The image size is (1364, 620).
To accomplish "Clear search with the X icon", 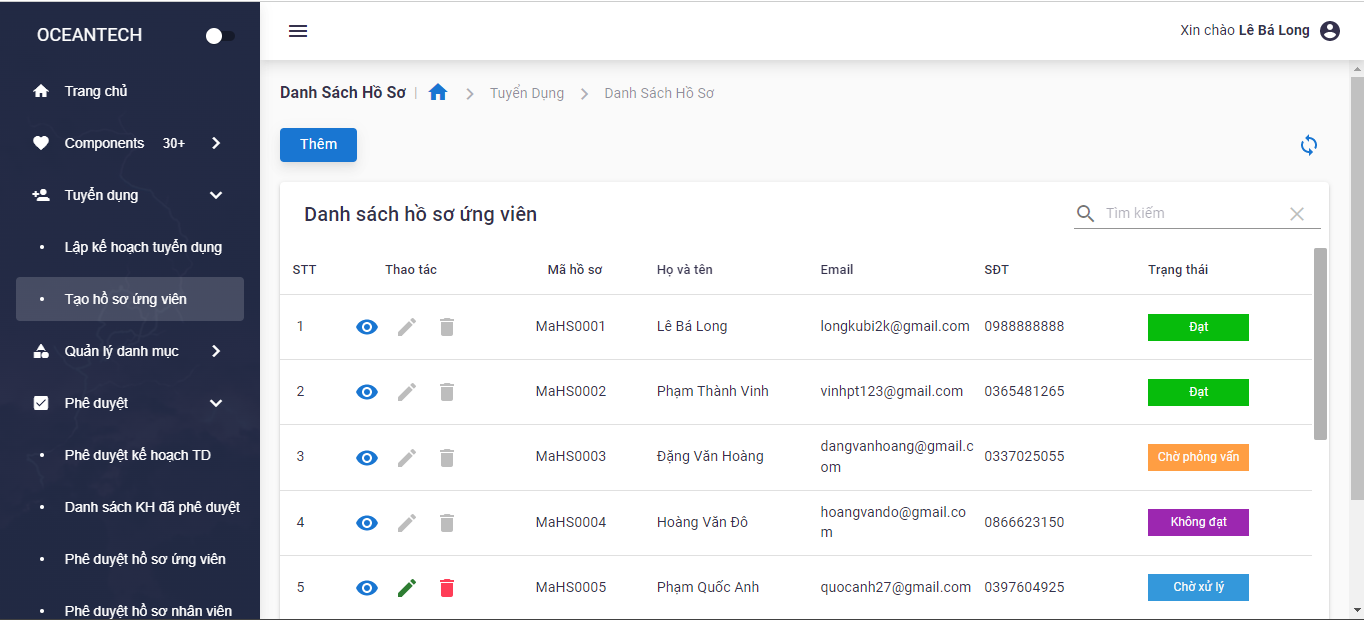I will [1297, 214].
